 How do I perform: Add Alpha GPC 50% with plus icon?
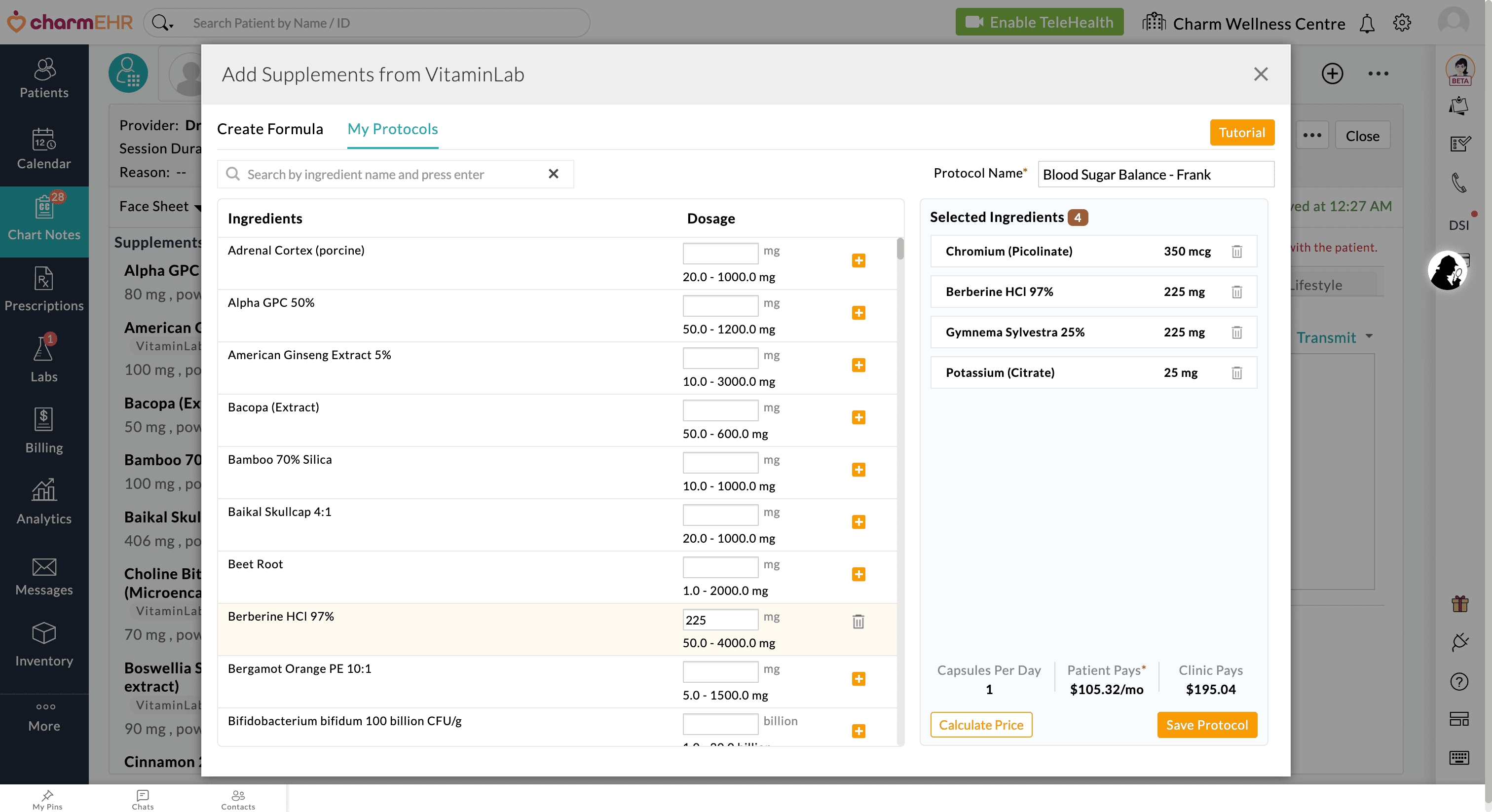pos(858,313)
